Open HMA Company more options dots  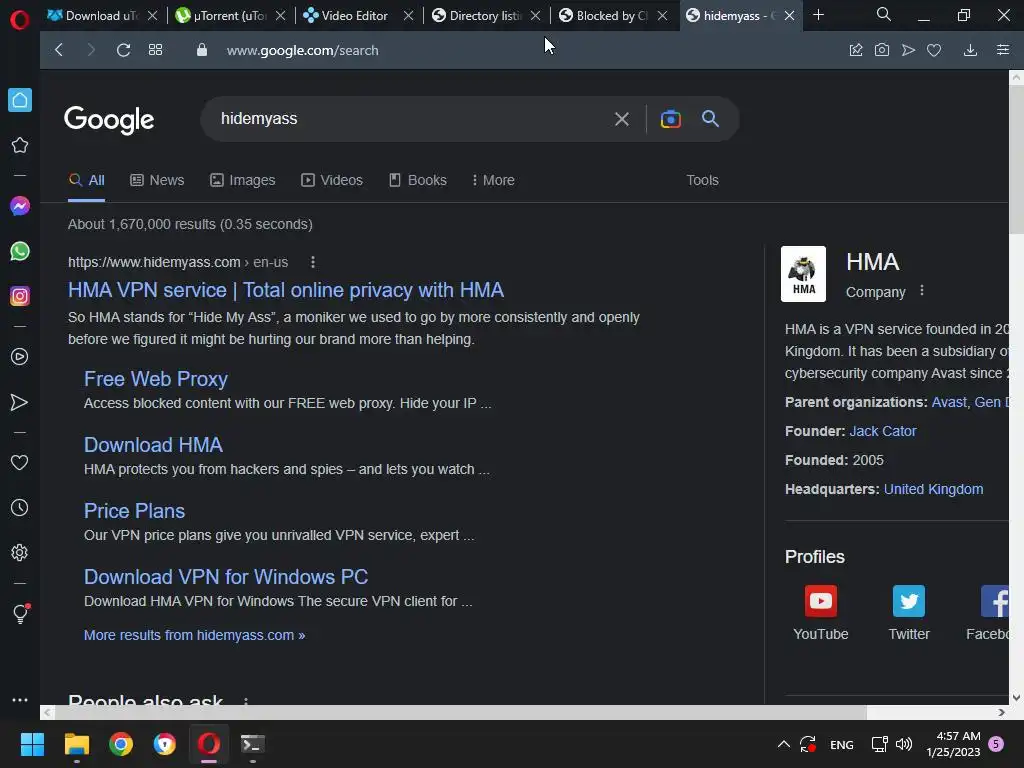pyautogui.click(x=921, y=291)
